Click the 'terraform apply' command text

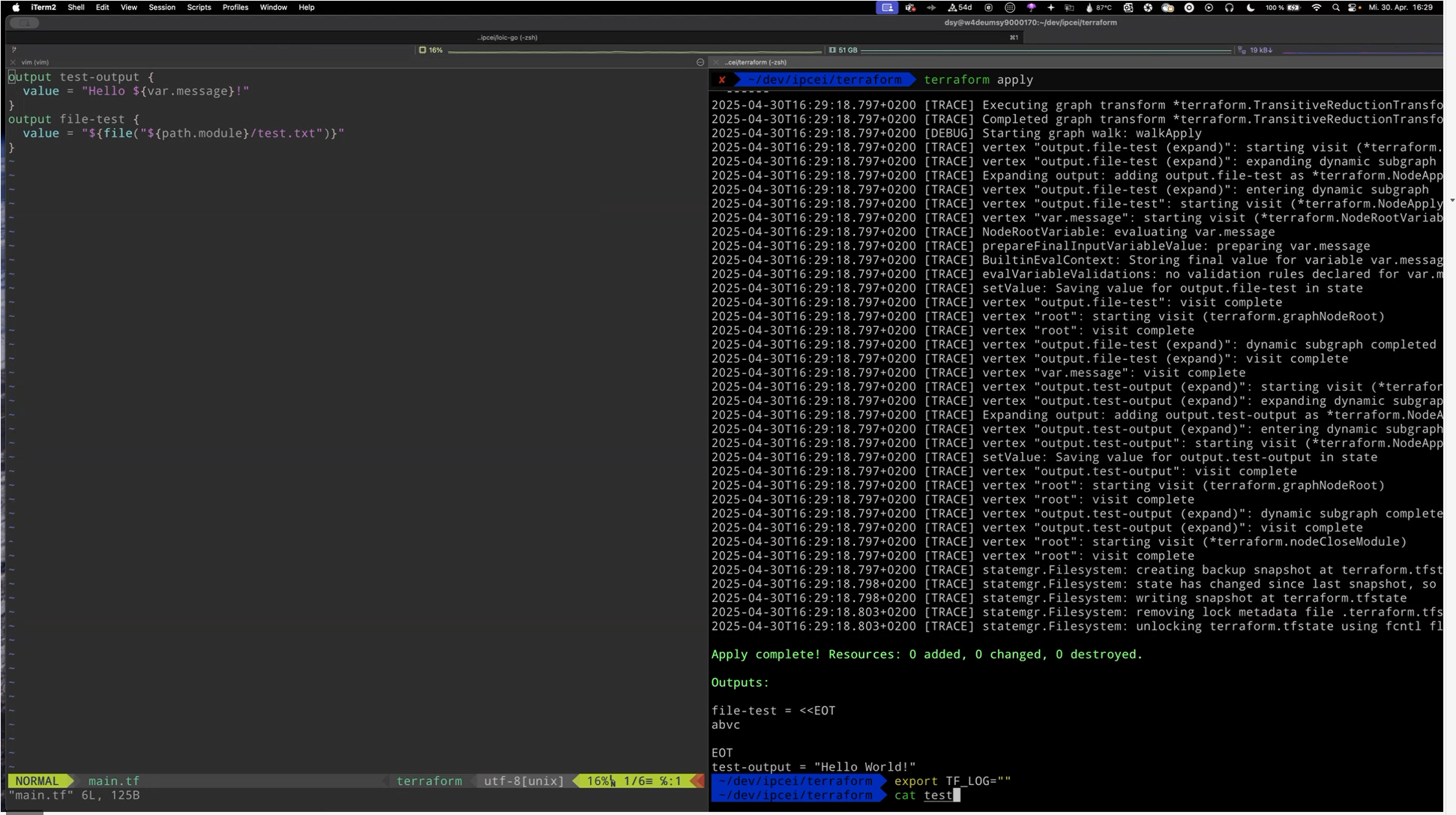click(978, 79)
